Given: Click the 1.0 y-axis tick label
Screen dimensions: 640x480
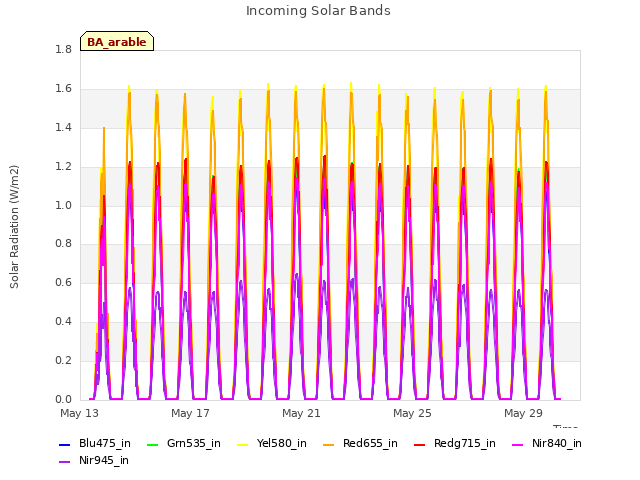Looking at the screenshot, I should [x=63, y=205].
